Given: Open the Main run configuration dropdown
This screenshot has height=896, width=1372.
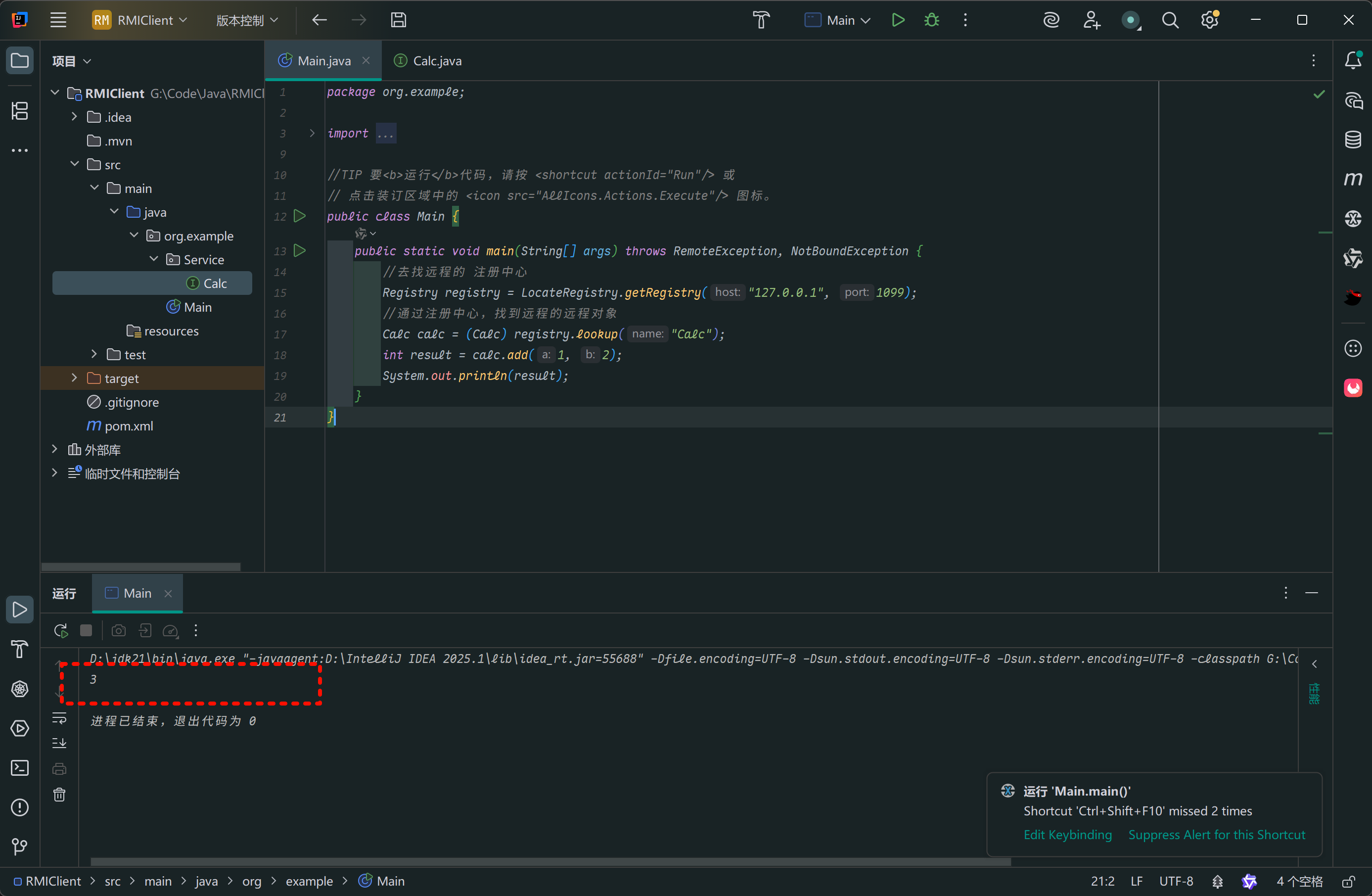Looking at the screenshot, I should pos(838,20).
